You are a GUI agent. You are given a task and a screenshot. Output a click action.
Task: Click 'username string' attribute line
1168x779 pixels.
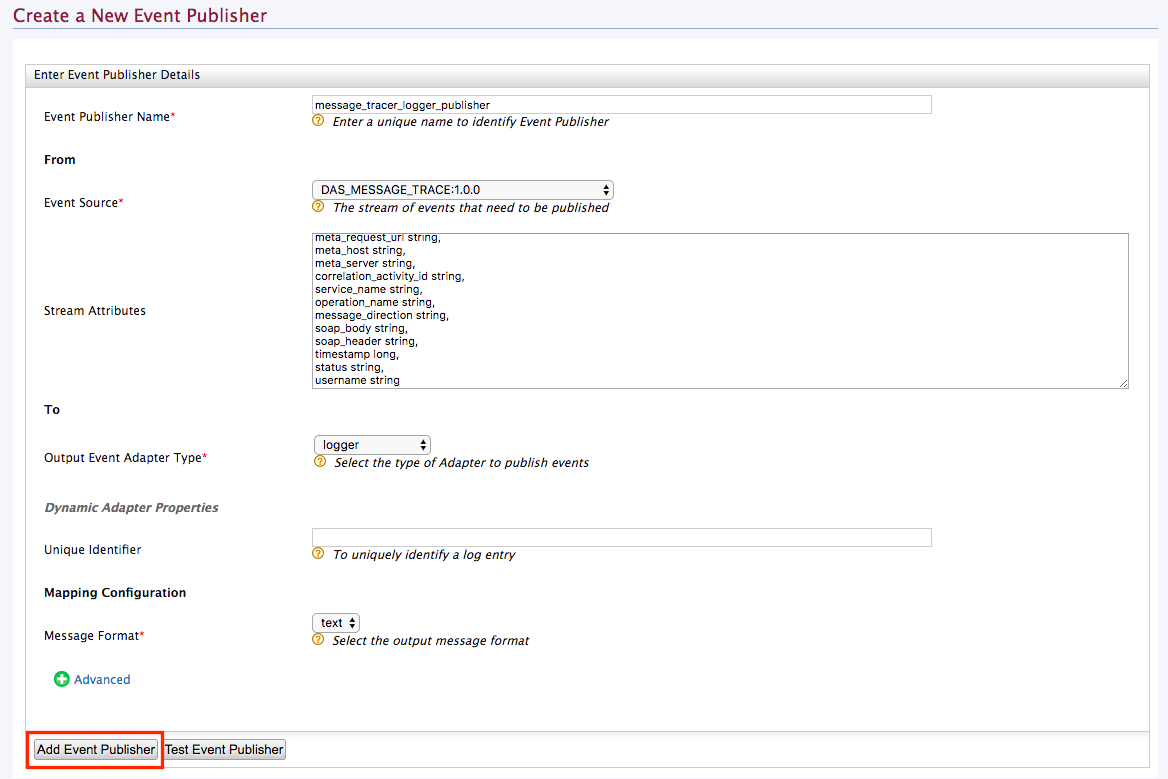click(x=358, y=381)
